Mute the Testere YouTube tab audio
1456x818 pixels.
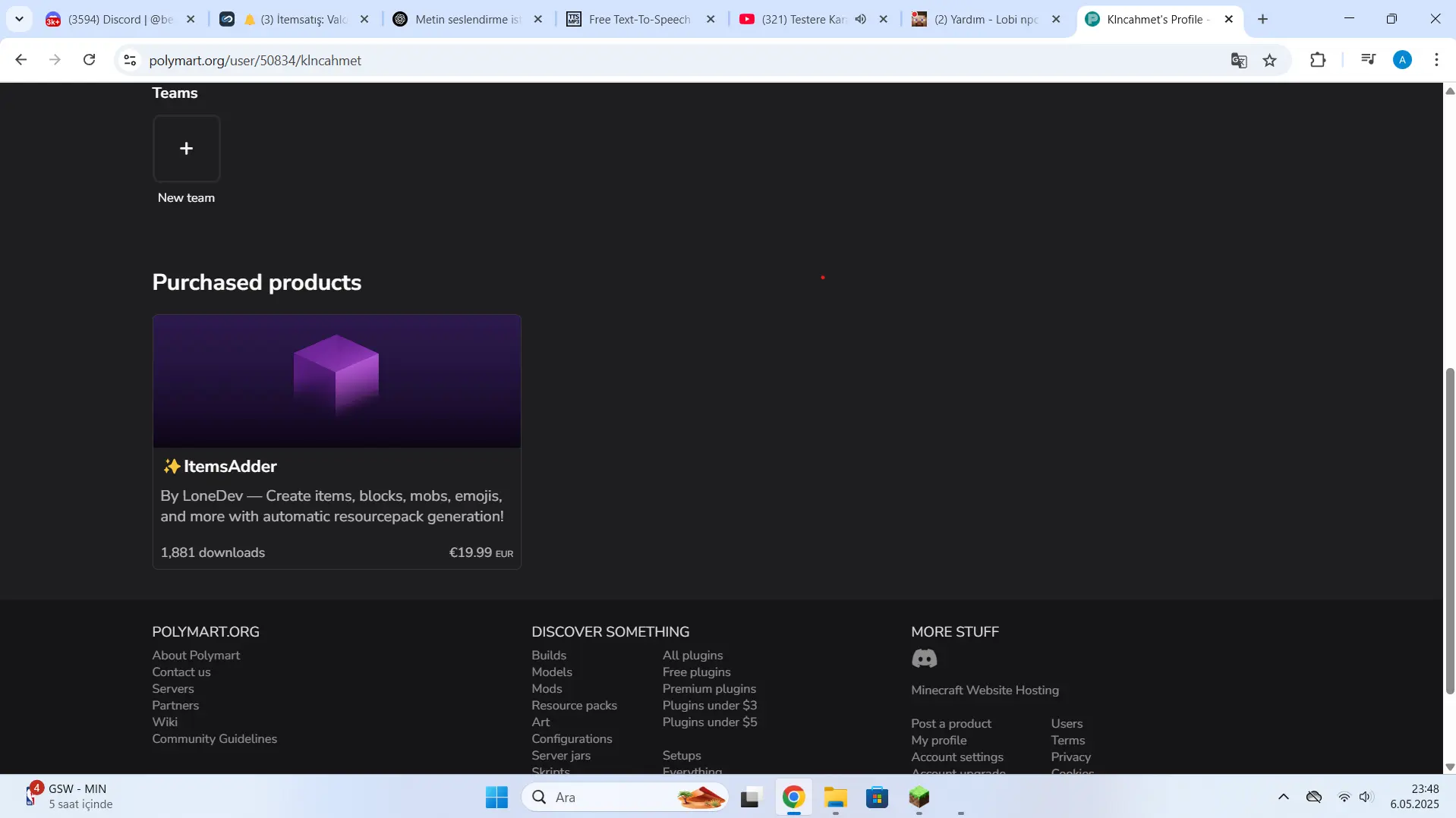click(860, 19)
